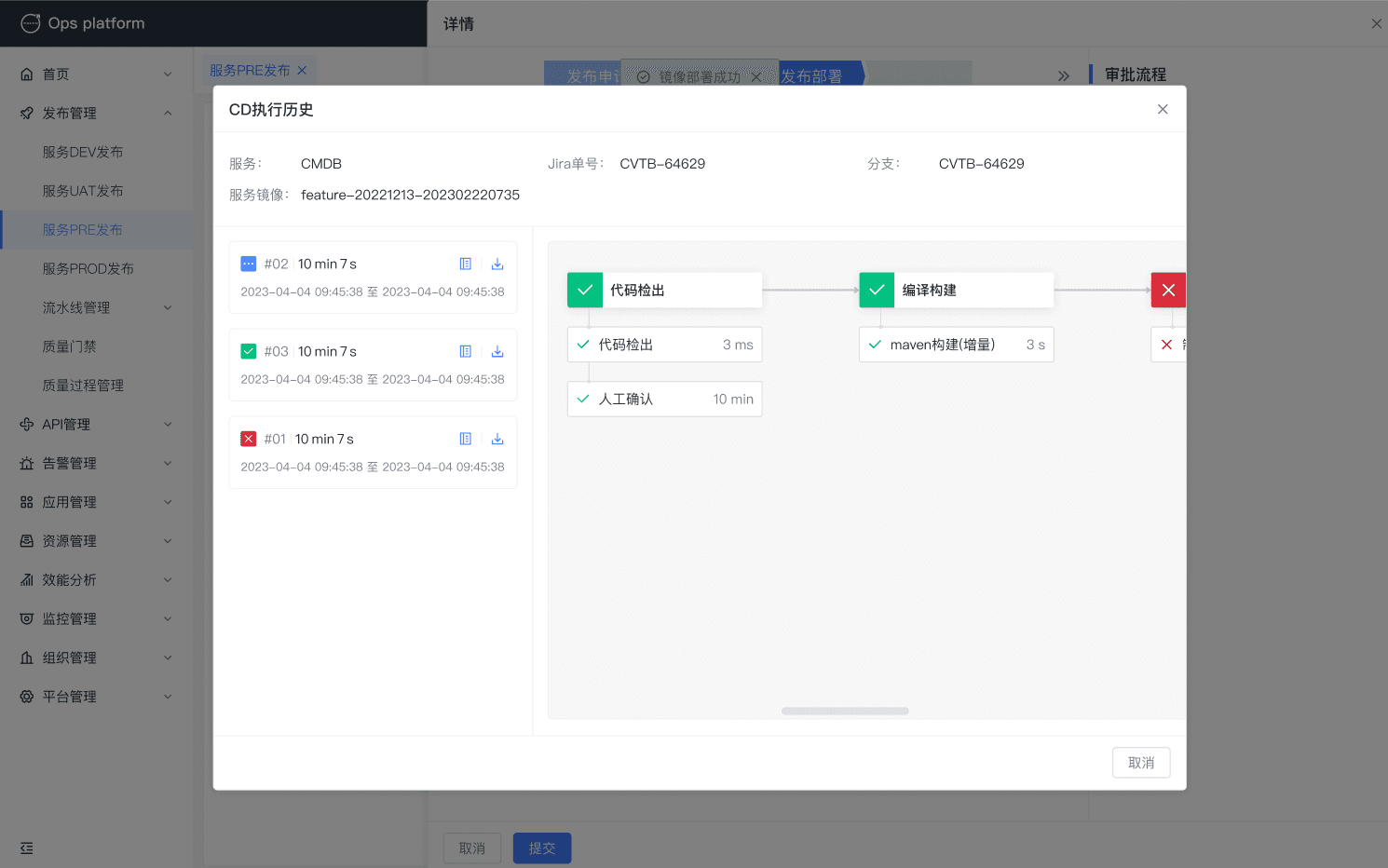Screen dimensions: 1388x868
Task: Click the double-chevron expand icon near 审批流程
Action: pos(1063,76)
